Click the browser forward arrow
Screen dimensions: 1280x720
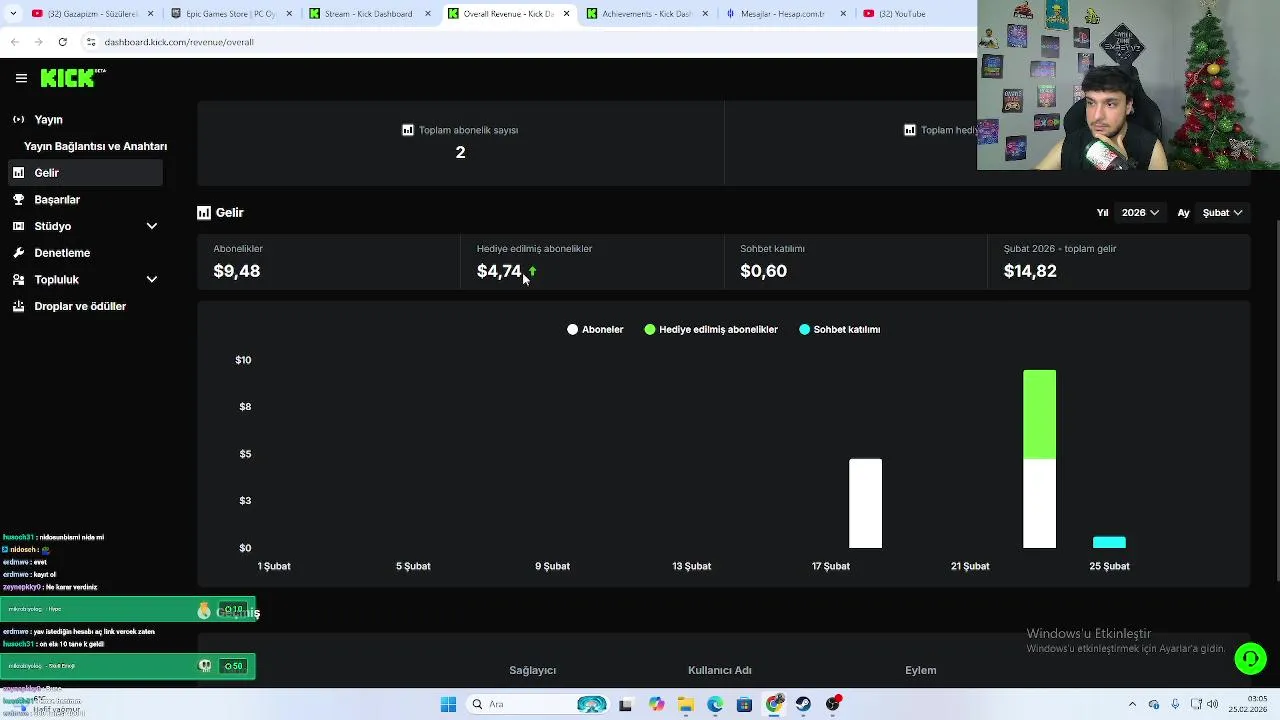click(38, 42)
